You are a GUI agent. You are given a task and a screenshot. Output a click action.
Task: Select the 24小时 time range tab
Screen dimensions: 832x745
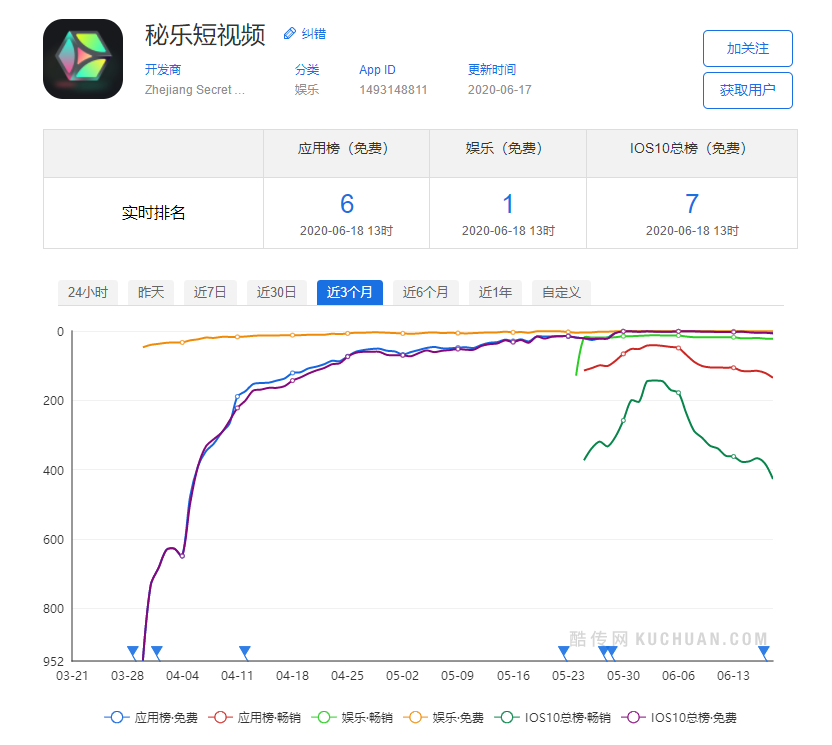coord(88,292)
